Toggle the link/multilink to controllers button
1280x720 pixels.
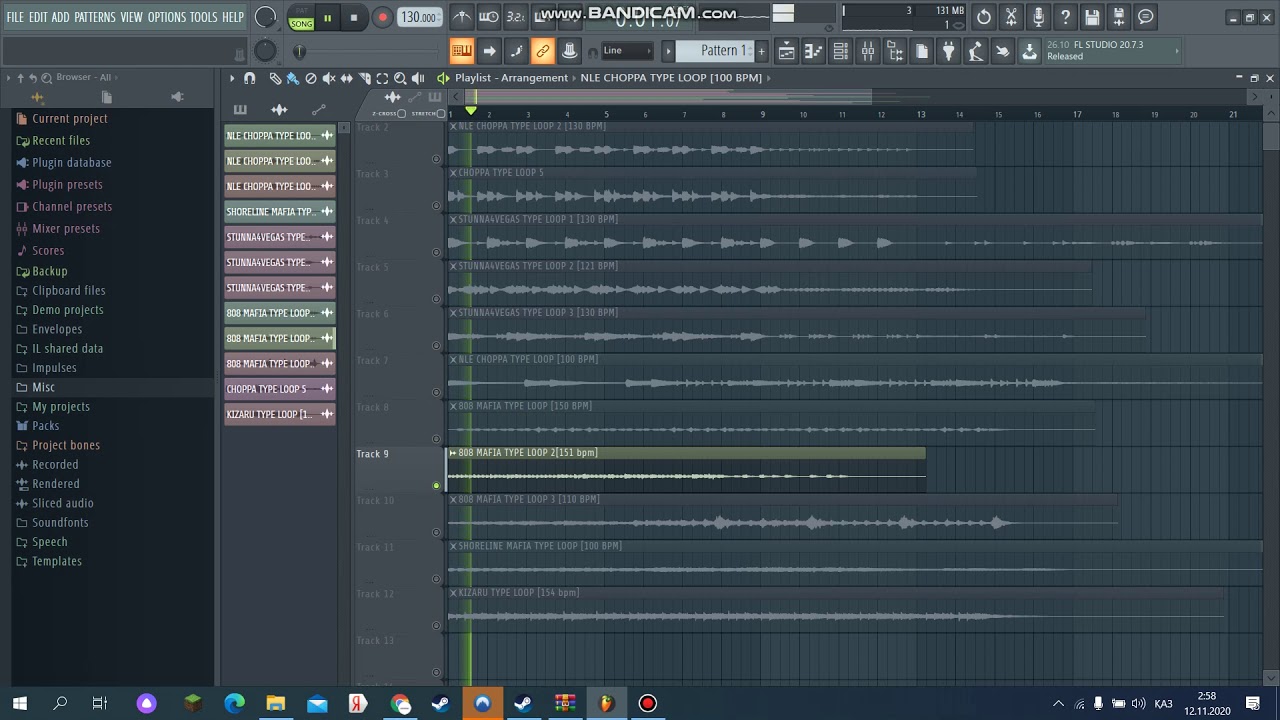pyautogui.click(x=543, y=51)
